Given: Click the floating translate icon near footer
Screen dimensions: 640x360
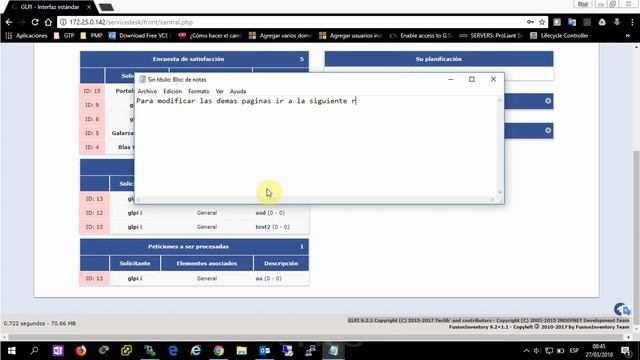Looking at the screenshot, I should coord(622,310).
